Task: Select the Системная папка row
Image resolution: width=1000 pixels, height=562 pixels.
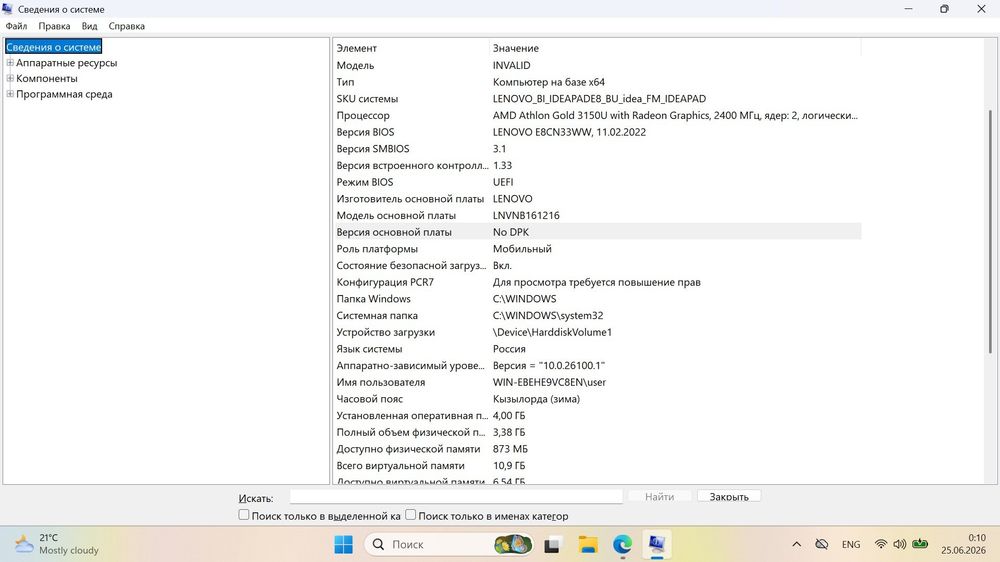Action: 598,315
